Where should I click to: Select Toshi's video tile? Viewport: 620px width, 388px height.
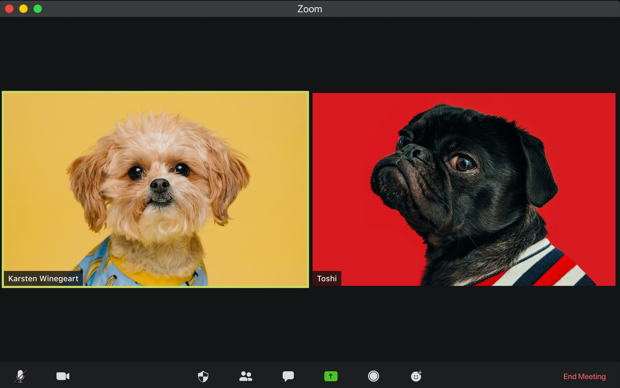464,189
